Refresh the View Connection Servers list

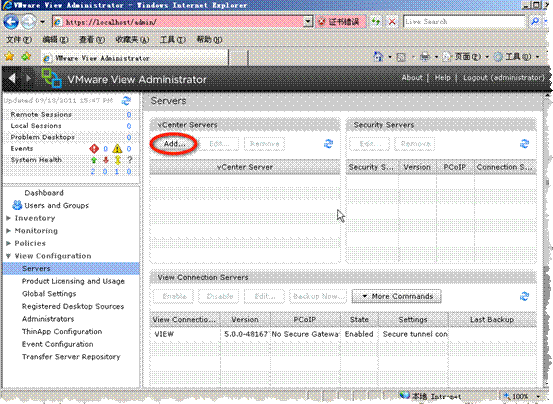click(524, 296)
